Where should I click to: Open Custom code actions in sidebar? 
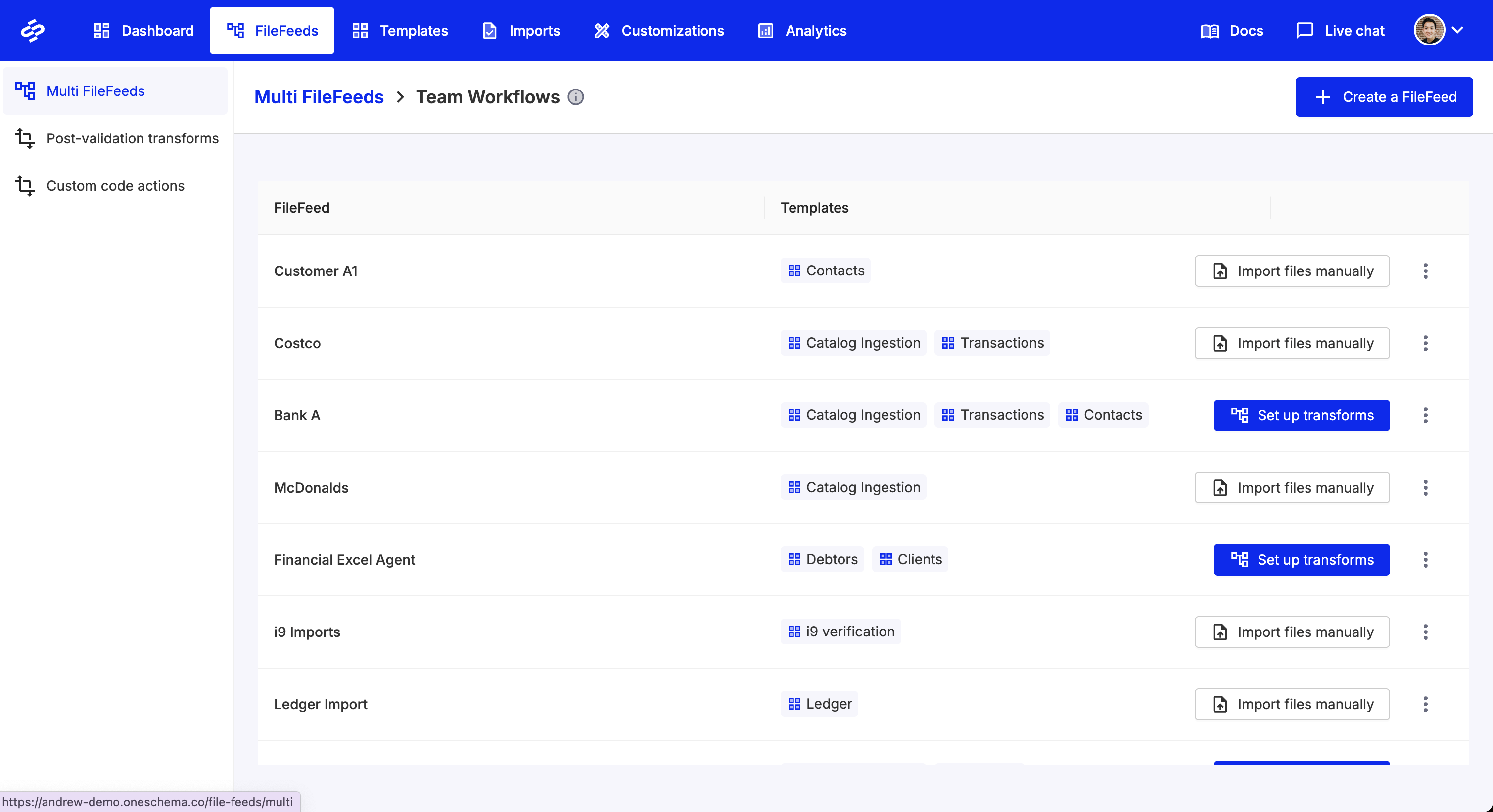pyautogui.click(x=115, y=186)
